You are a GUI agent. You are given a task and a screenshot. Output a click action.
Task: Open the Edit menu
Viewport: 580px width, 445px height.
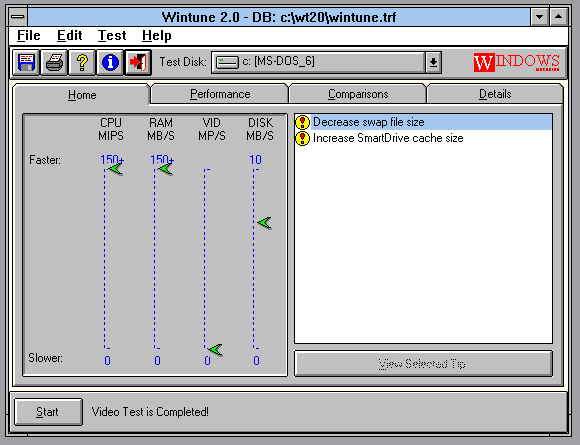69,36
